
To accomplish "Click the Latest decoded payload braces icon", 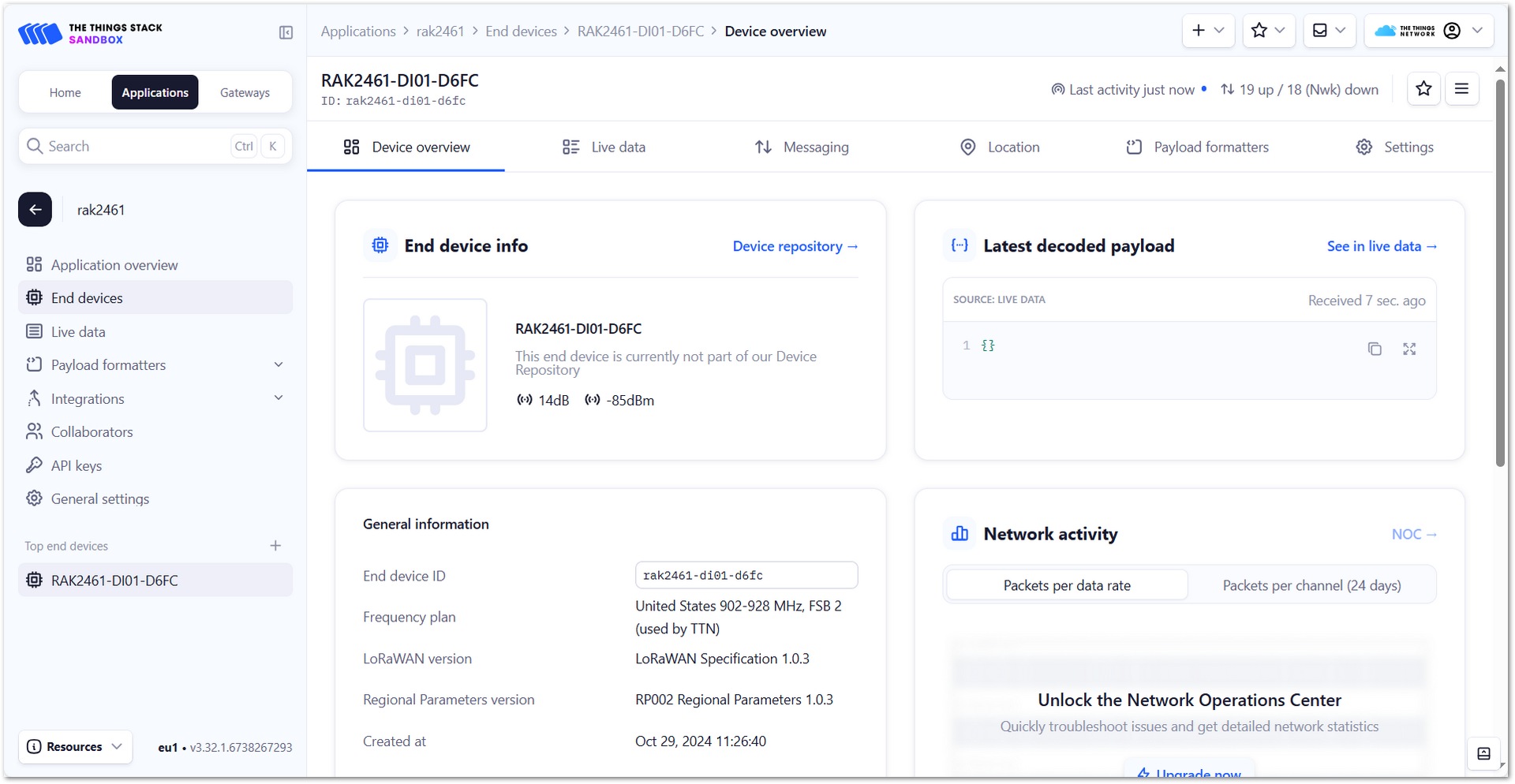I will (x=959, y=245).
